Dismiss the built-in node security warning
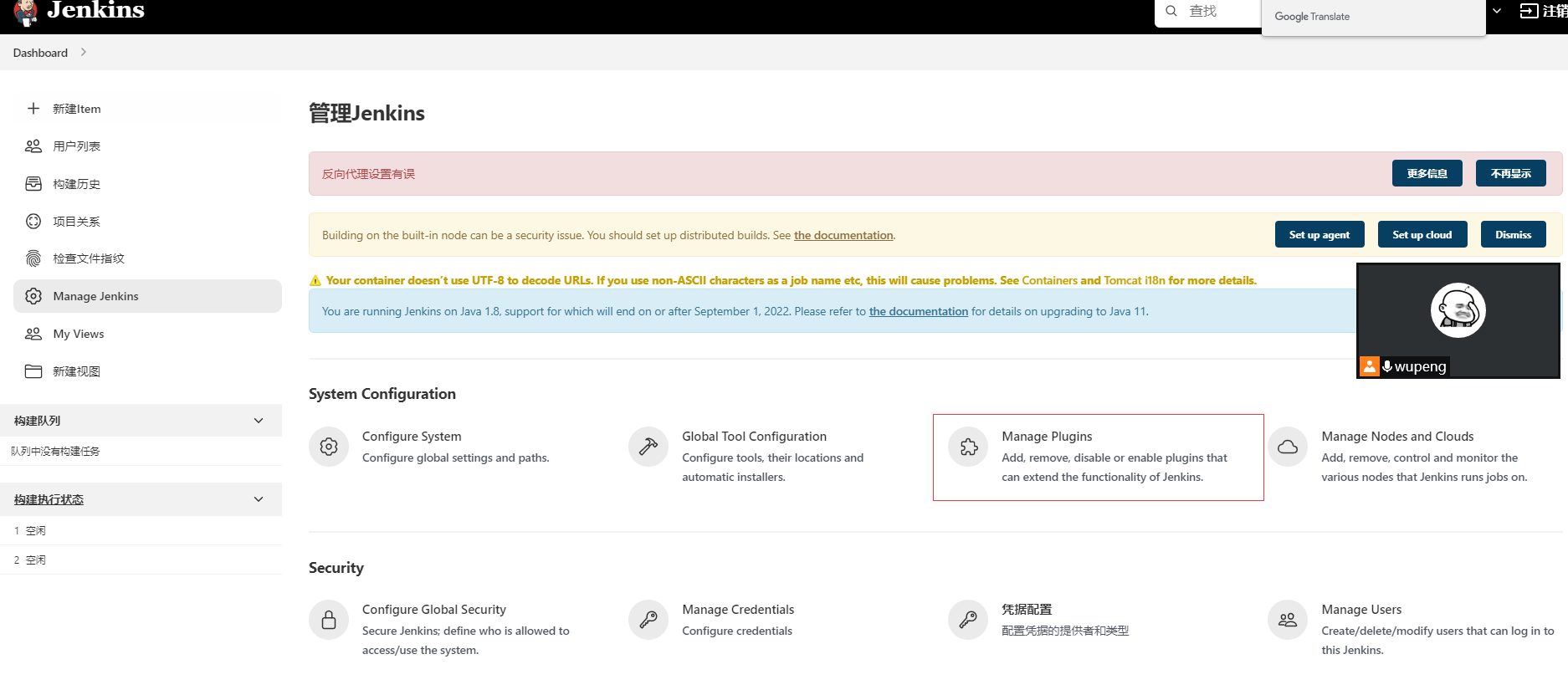 click(x=1514, y=234)
